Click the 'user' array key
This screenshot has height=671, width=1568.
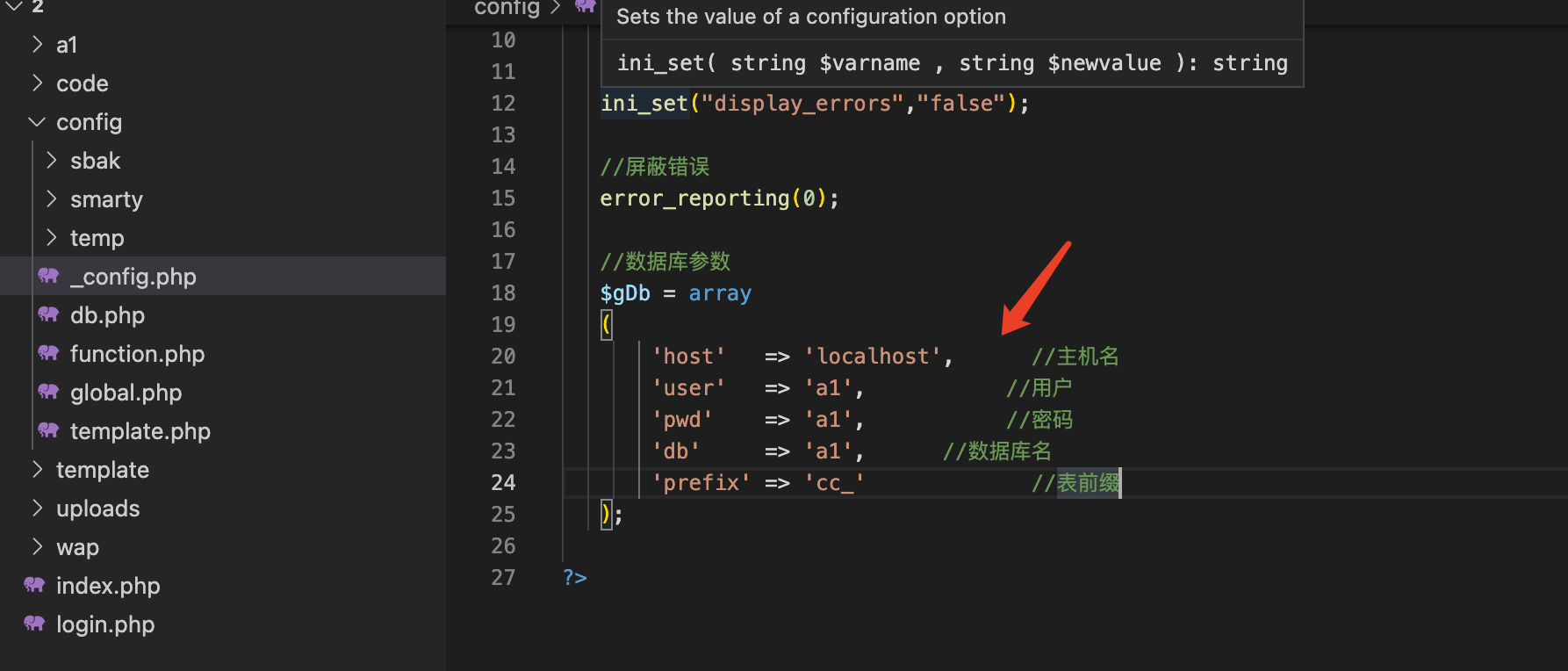tap(688, 388)
